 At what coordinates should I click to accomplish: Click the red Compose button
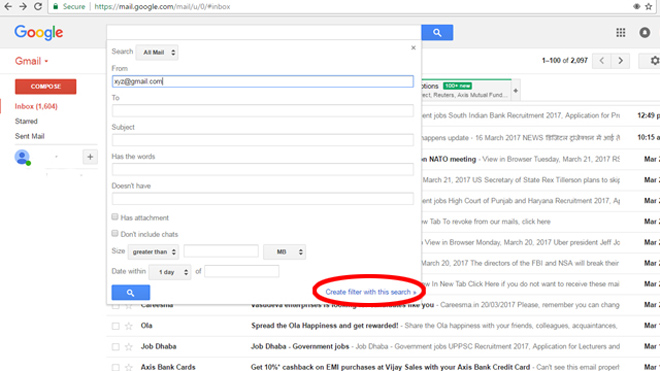click(45, 86)
